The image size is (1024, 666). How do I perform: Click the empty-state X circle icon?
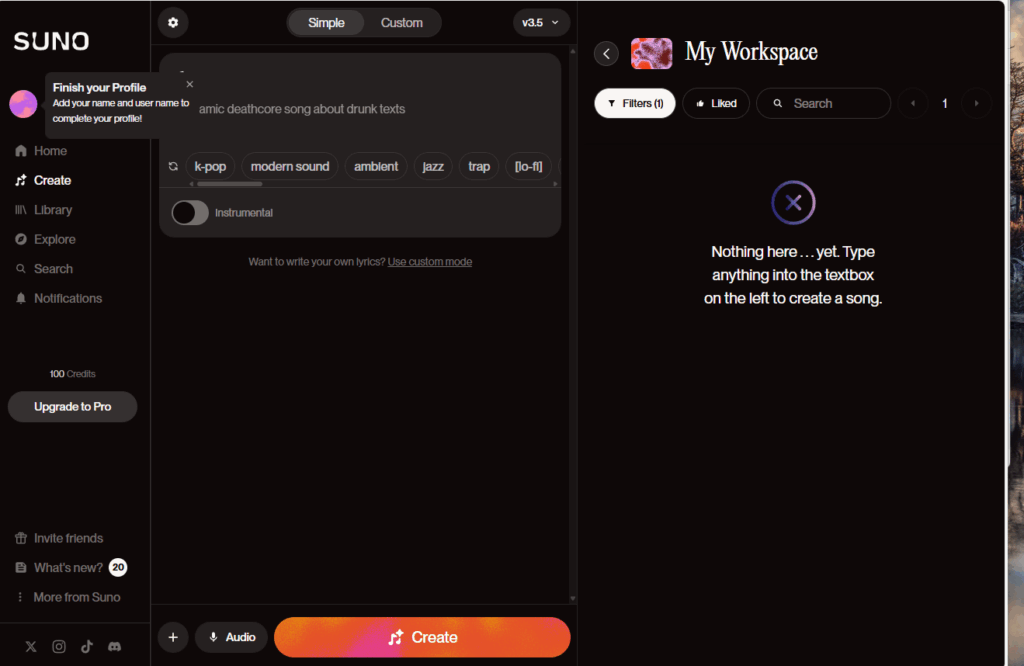[793, 202]
